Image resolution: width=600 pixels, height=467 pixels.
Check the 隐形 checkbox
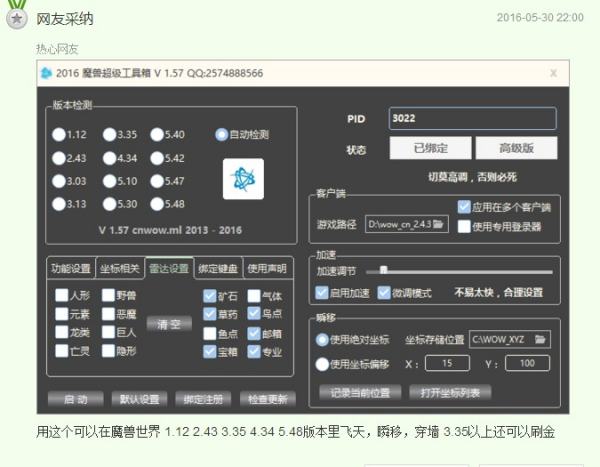click(108, 351)
